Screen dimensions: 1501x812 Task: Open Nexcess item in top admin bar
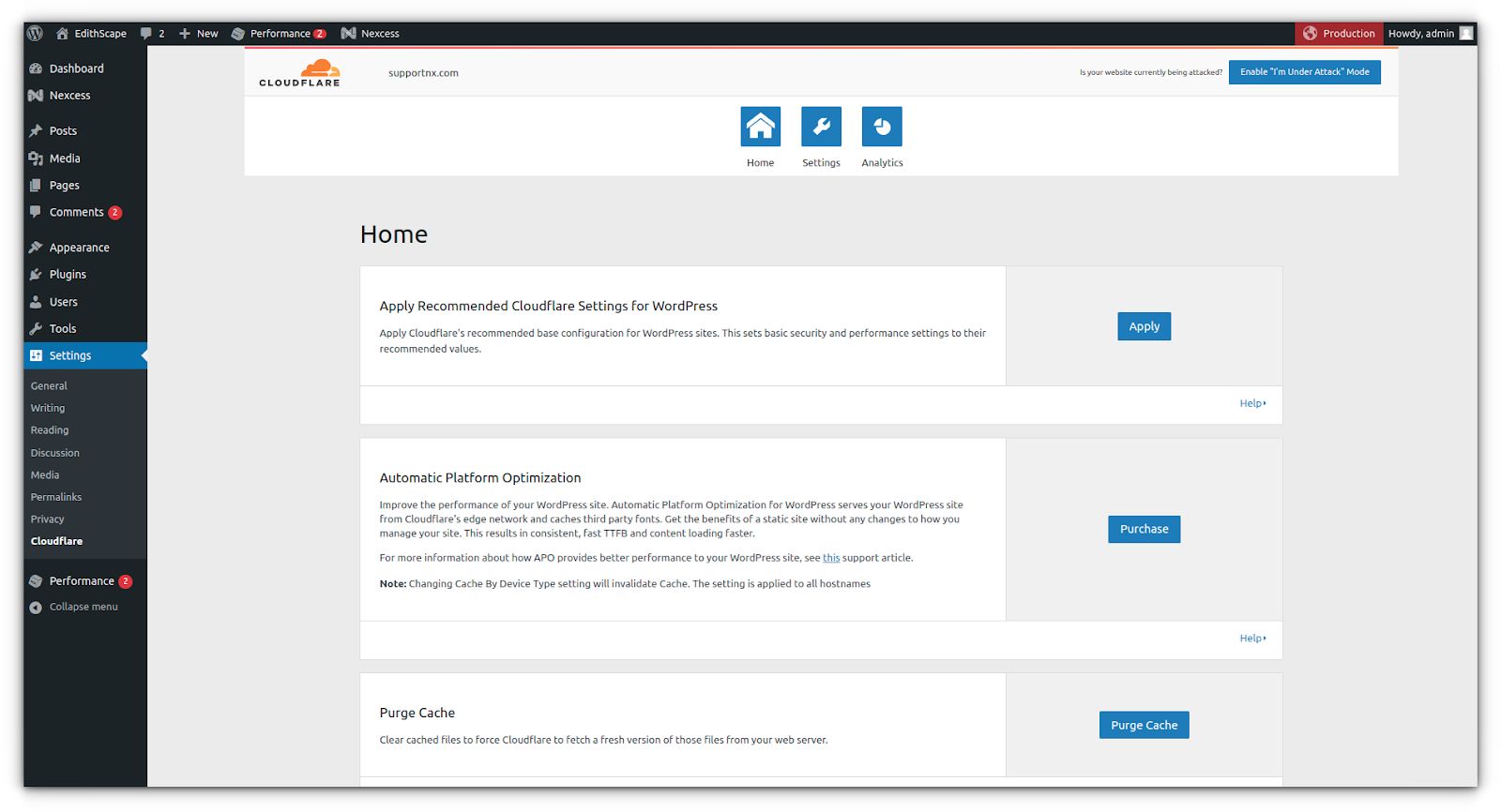(x=371, y=33)
